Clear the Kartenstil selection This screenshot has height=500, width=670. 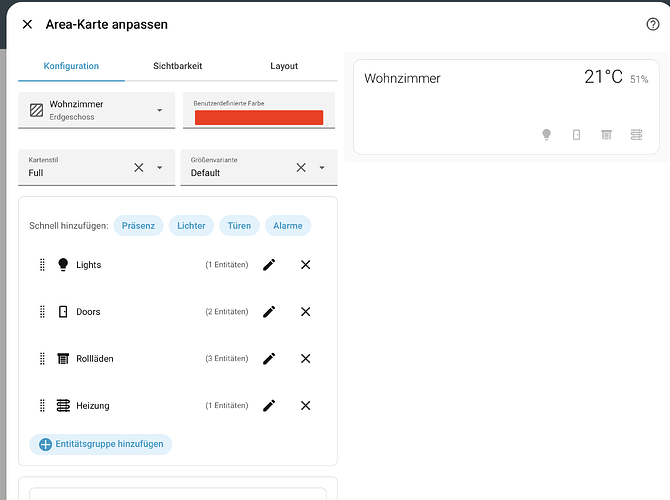tap(139, 168)
